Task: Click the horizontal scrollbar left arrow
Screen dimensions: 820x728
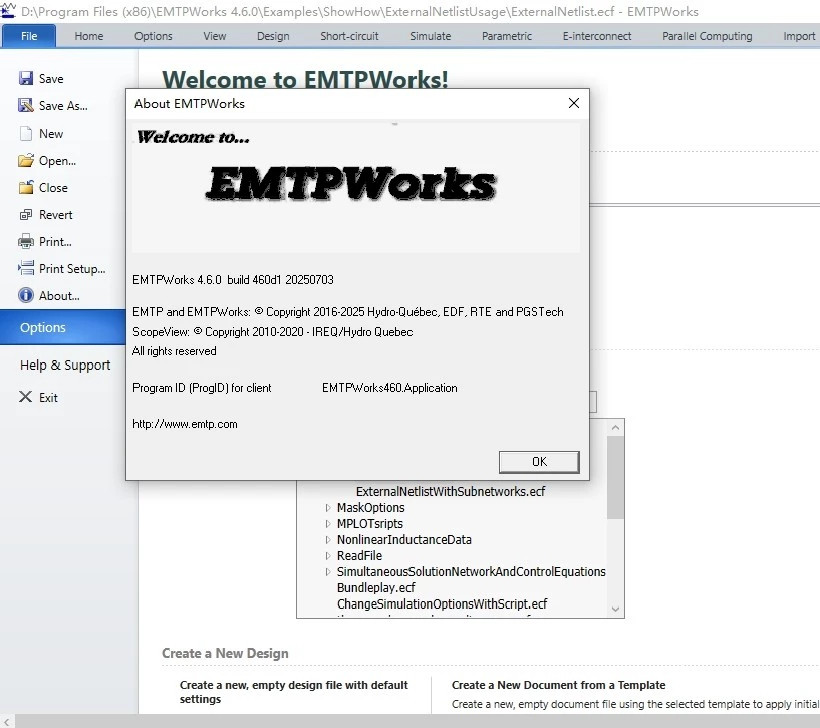Action: pos(6,722)
